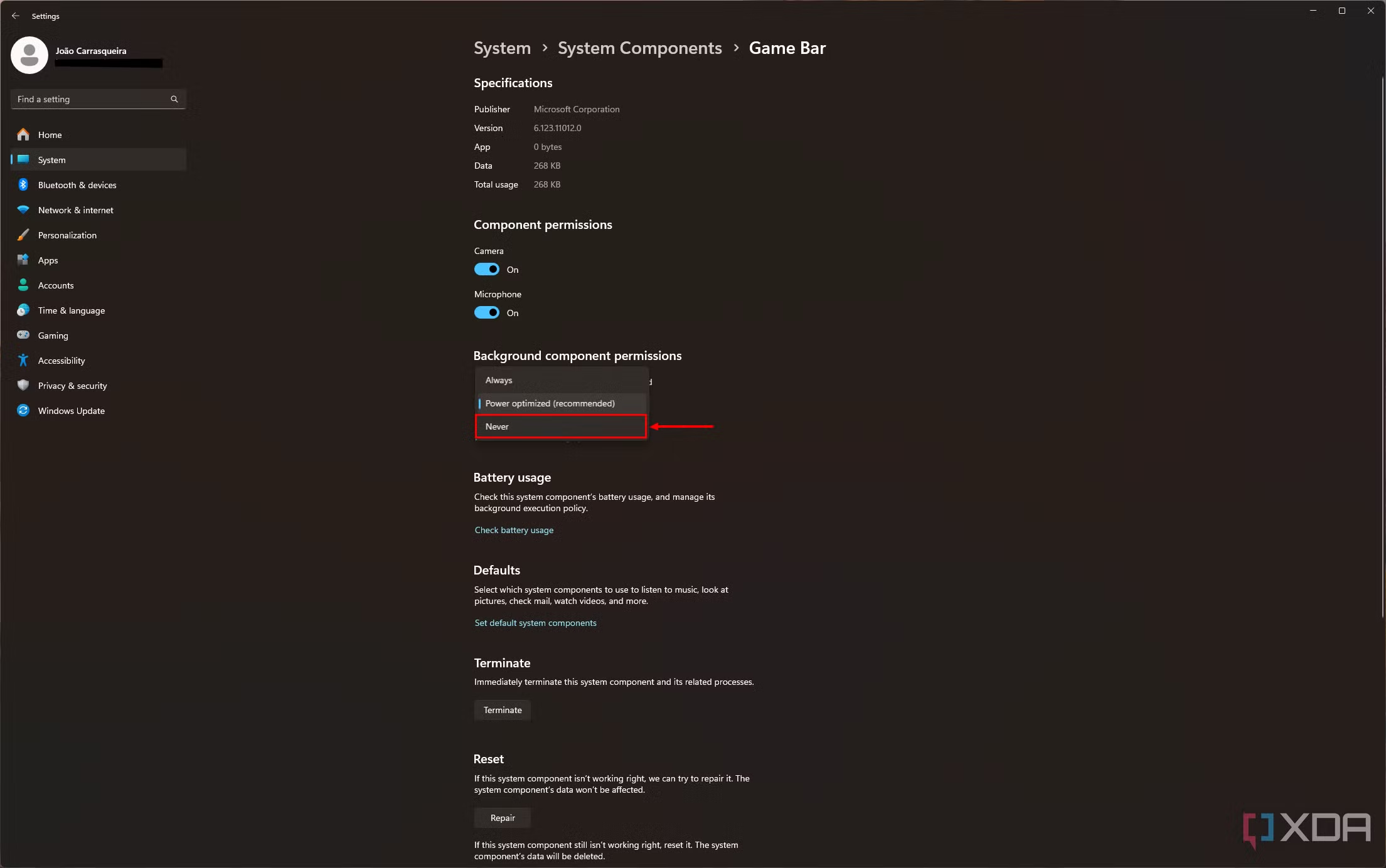Open Bluetooth & devices via its icon
Screen dimensions: 1386x868
(23, 184)
